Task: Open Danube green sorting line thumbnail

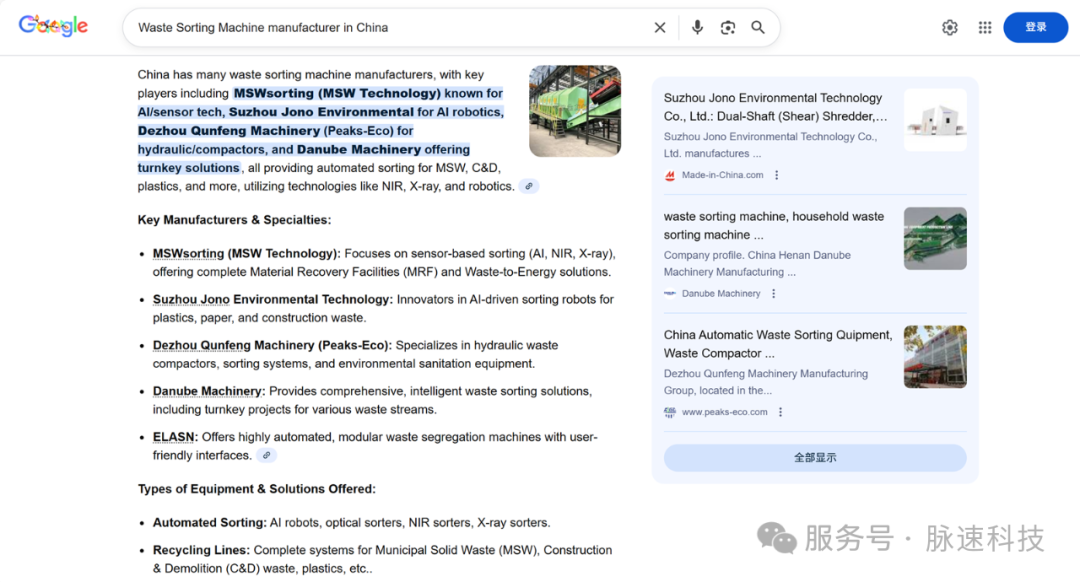Action: (935, 238)
